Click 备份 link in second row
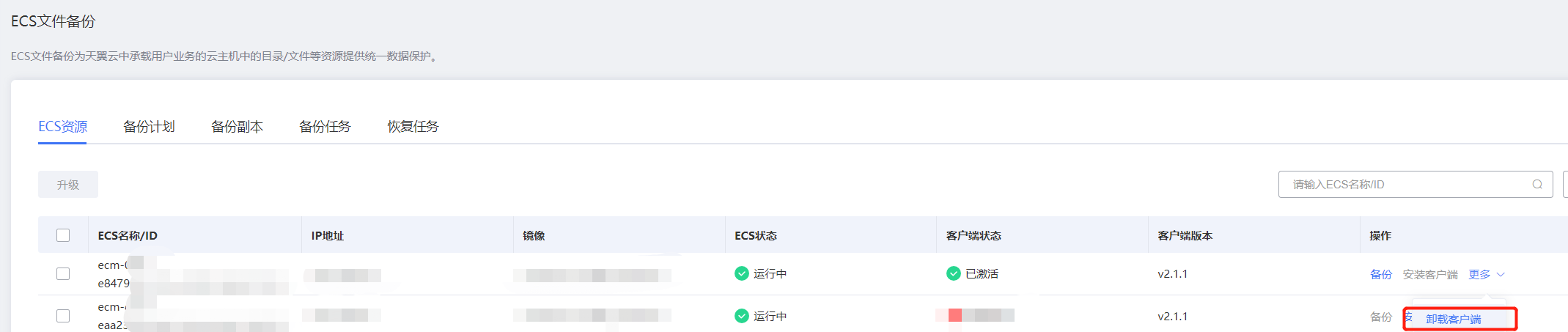The image size is (1568, 332). click(1381, 317)
